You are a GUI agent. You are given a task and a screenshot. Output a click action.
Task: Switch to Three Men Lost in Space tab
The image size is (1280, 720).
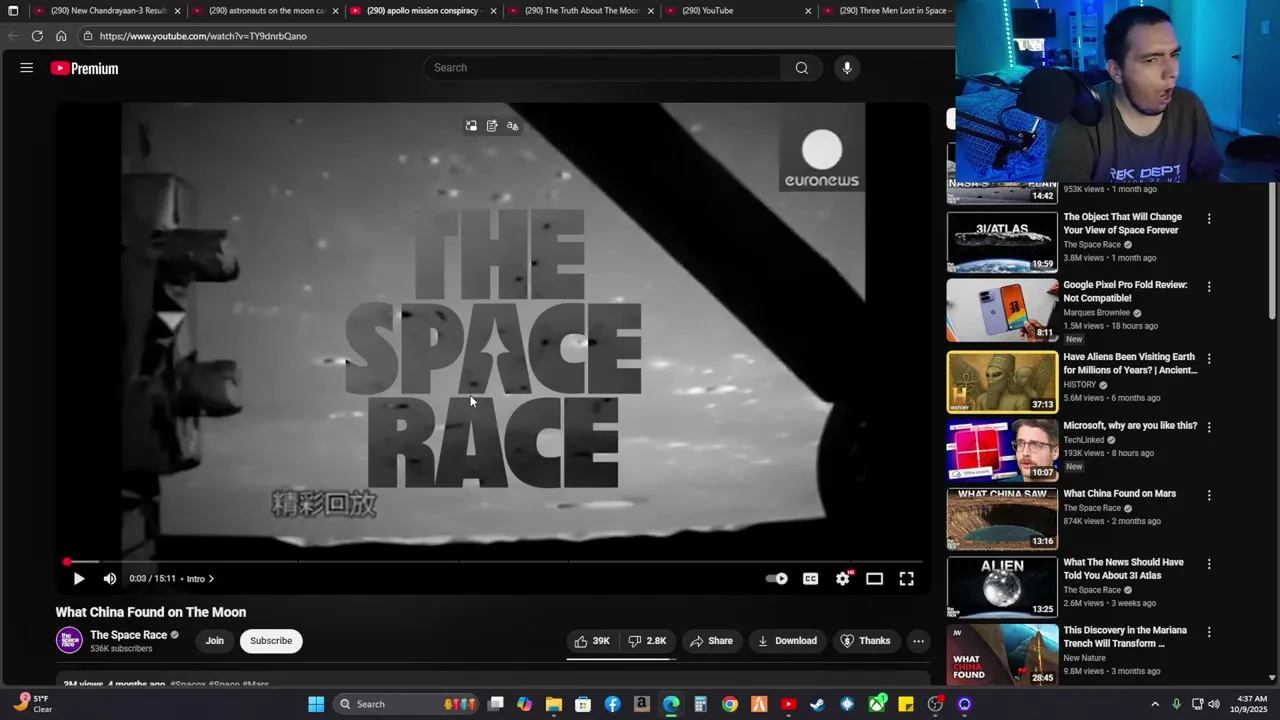pyautogui.click(x=888, y=11)
